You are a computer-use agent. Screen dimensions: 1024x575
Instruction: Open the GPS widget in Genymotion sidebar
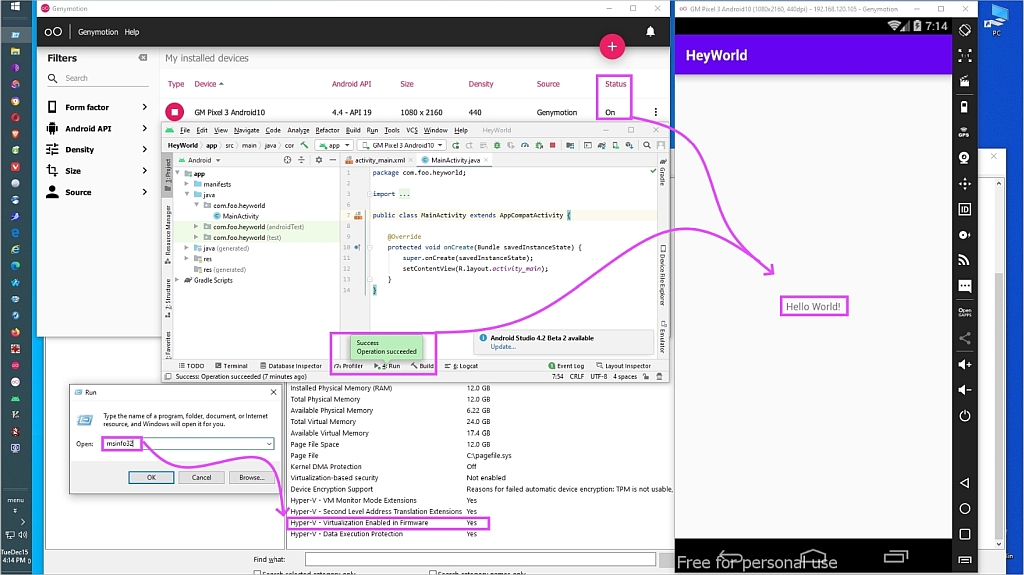pos(965,133)
